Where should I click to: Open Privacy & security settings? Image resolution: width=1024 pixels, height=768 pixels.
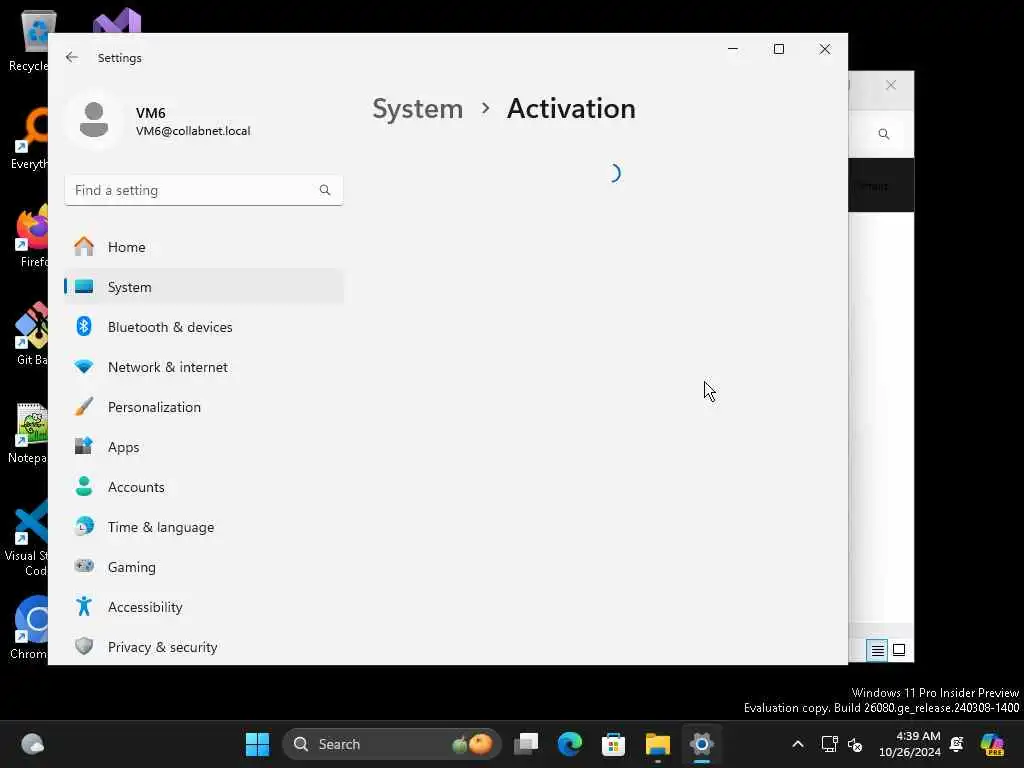[204, 647]
